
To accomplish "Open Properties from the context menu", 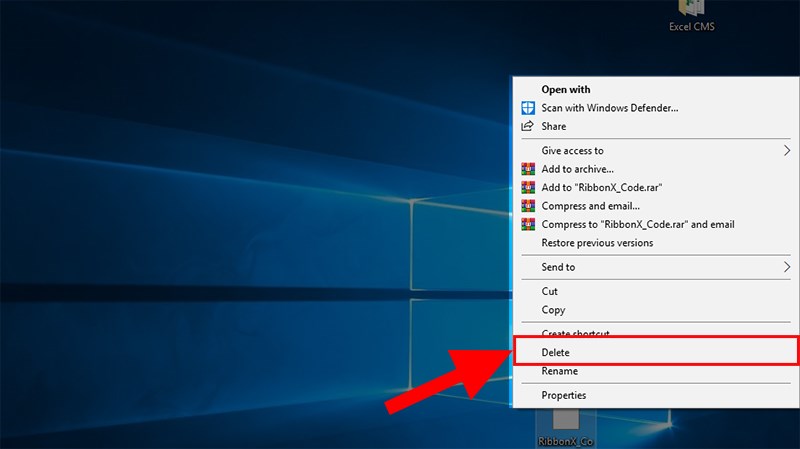I will point(656,395).
